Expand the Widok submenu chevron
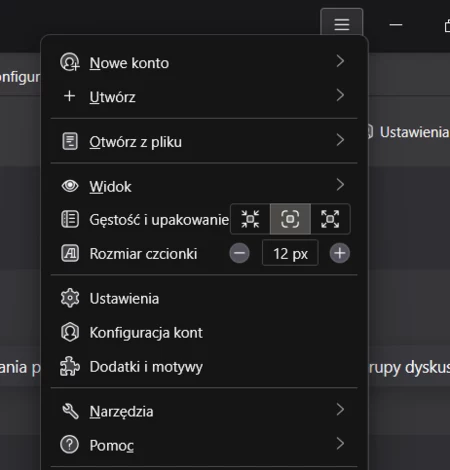The width and height of the screenshot is (450, 470). [x=340, y=185]
